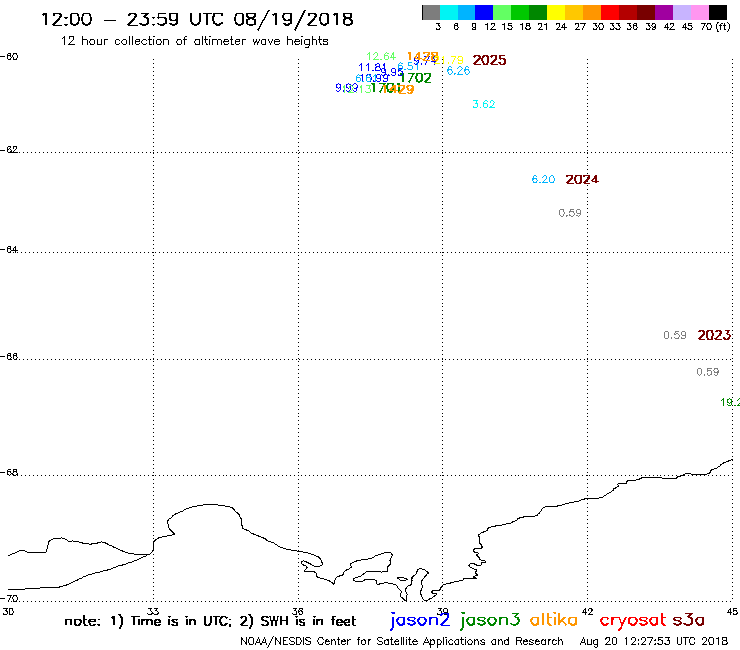Pick the dark red 33–36 ft swatch

(x=628, y=12)
